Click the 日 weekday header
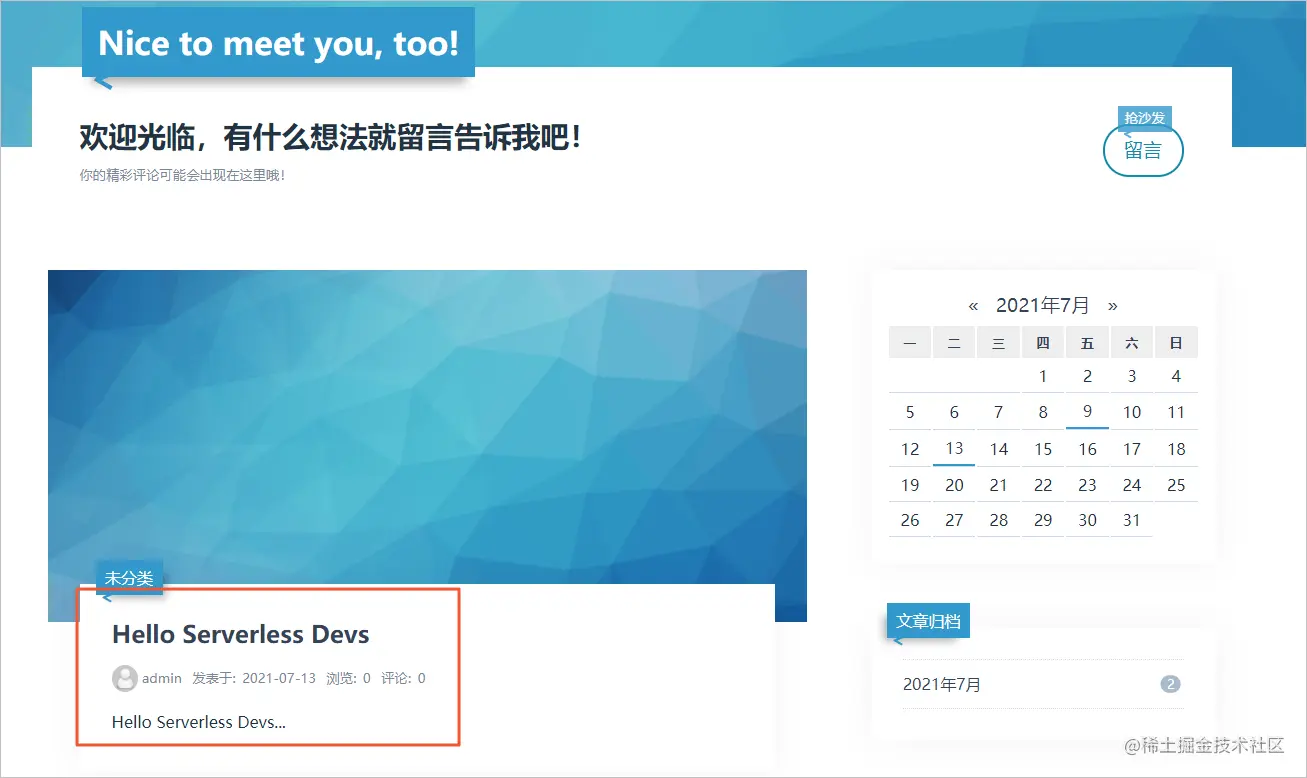Viewport: 1307px width, 778px height. (x=1176, y=343)
